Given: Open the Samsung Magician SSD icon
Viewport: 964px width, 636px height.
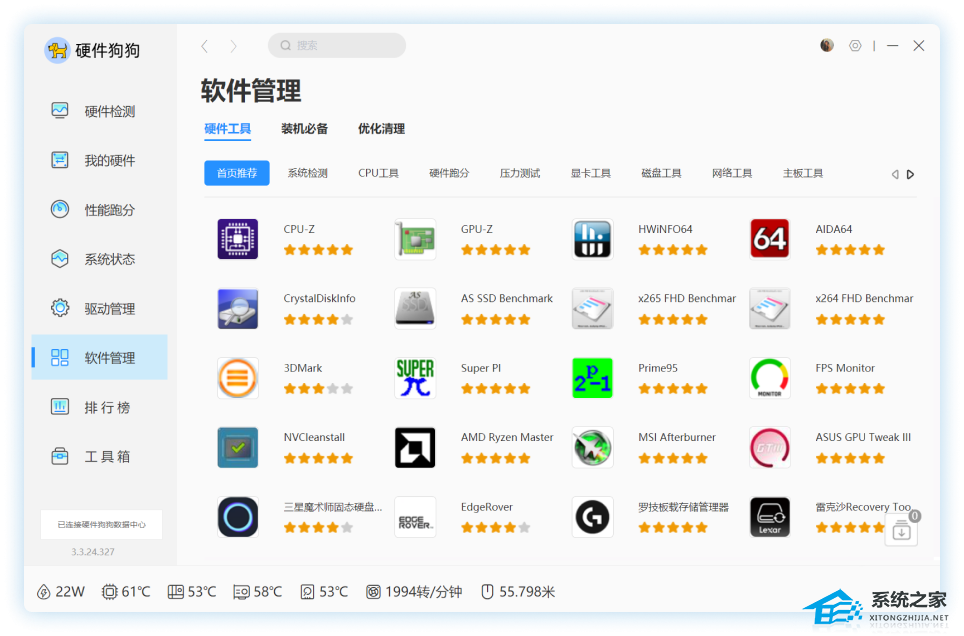Looking at the screenshot, I should point(238,517).
